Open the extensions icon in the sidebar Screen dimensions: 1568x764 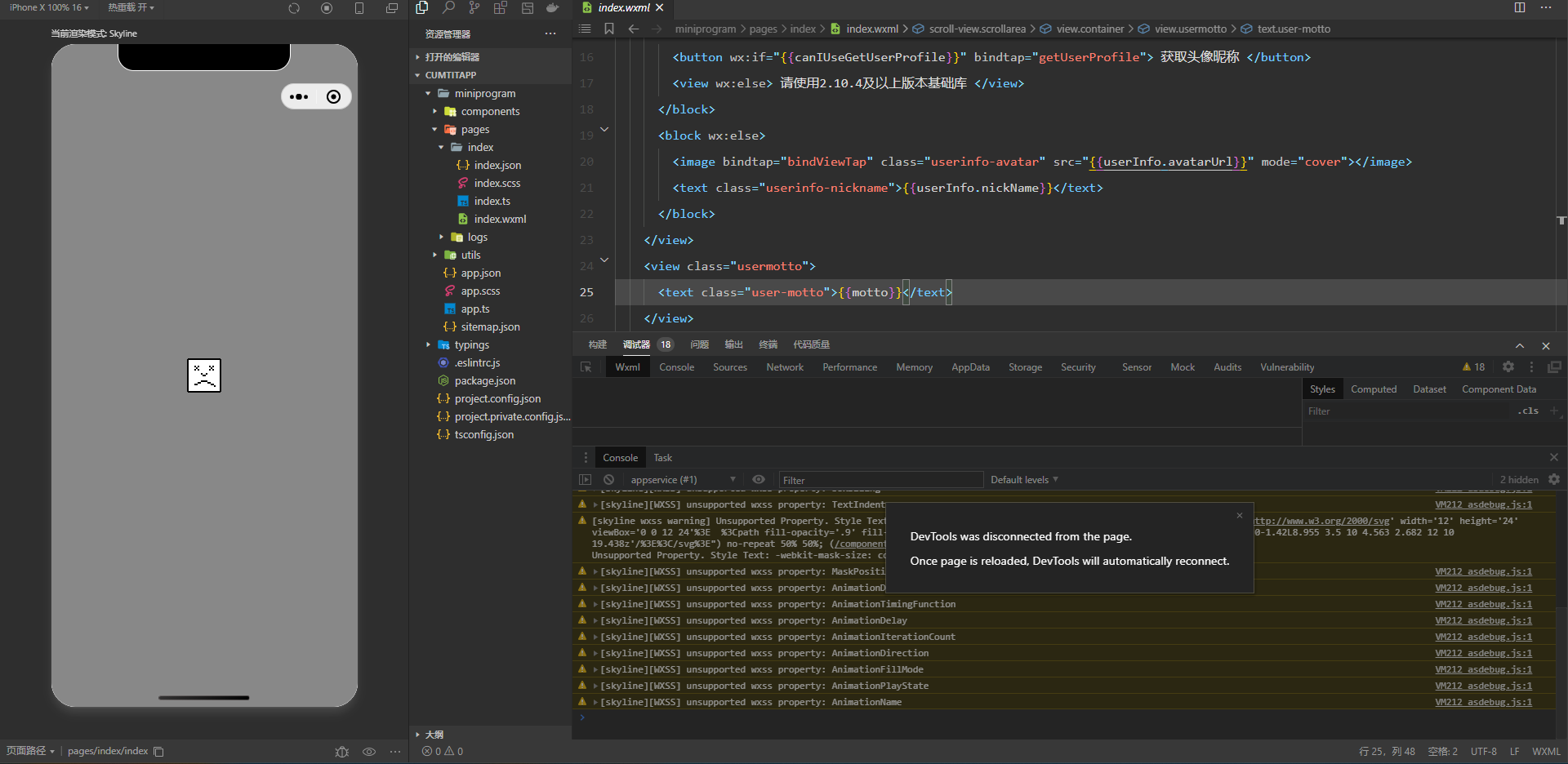[x=501, y=8]
